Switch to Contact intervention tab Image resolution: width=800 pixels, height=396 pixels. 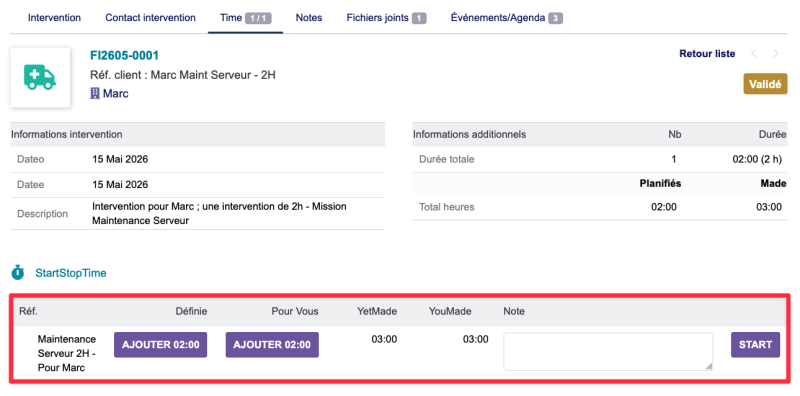coord(151,17)
